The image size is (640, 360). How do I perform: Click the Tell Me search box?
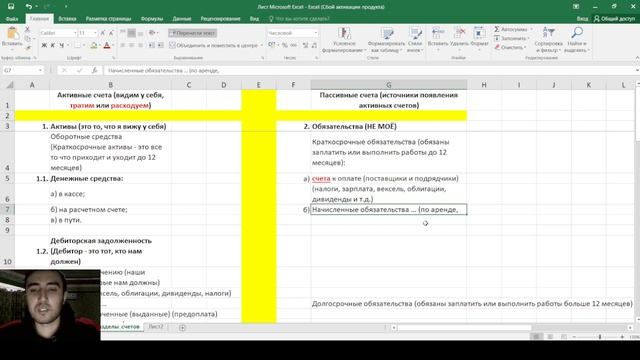pos(302,18)
